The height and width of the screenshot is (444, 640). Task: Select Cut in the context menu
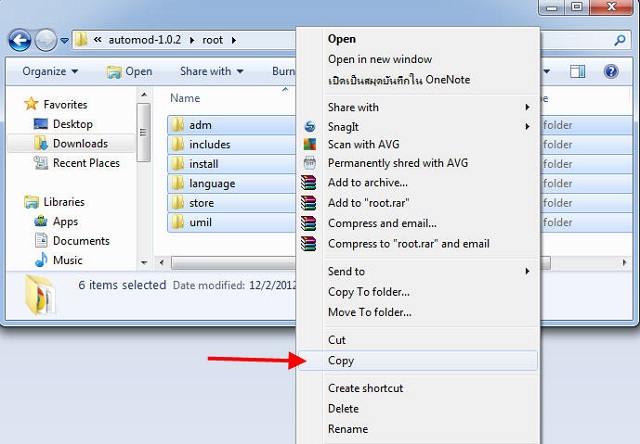pyautogui.click(x=337, y=340)
